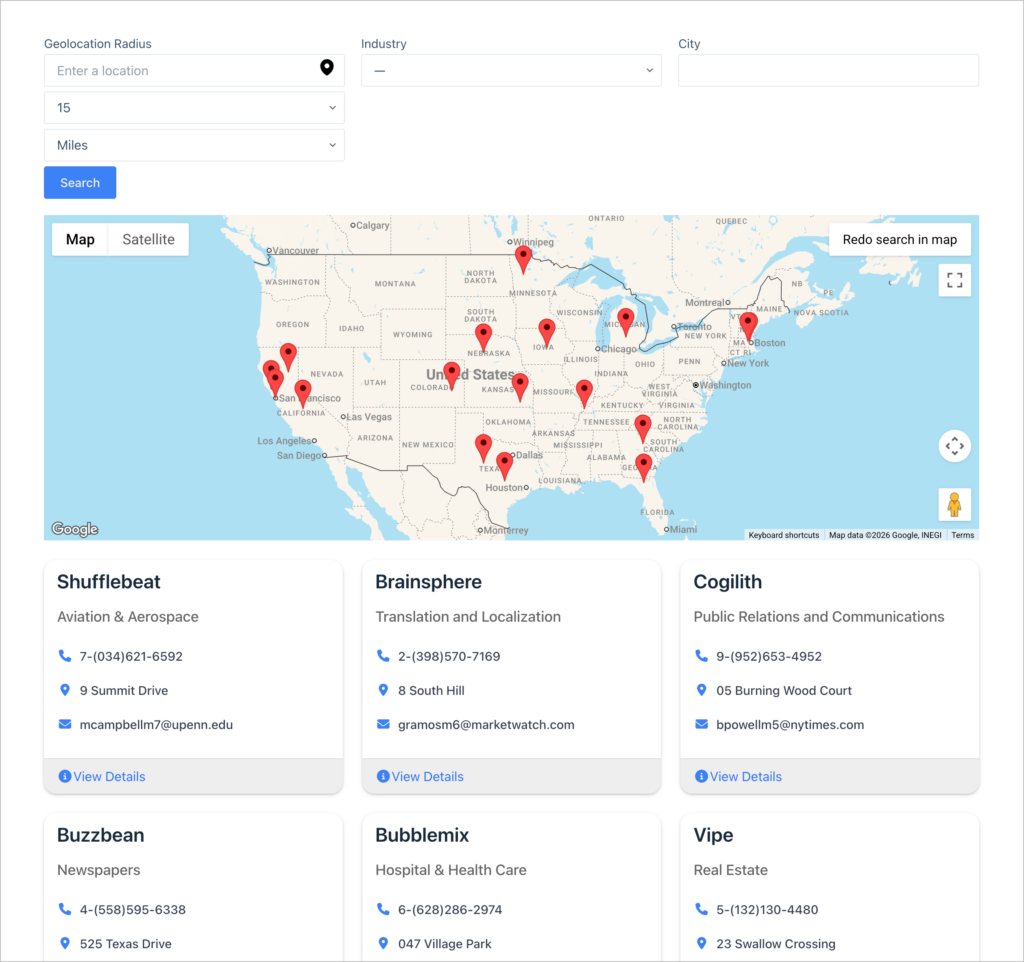Screen dimensions: 1024x962
Task: Select the Map tab on the map
Action: tap(79, 239)
